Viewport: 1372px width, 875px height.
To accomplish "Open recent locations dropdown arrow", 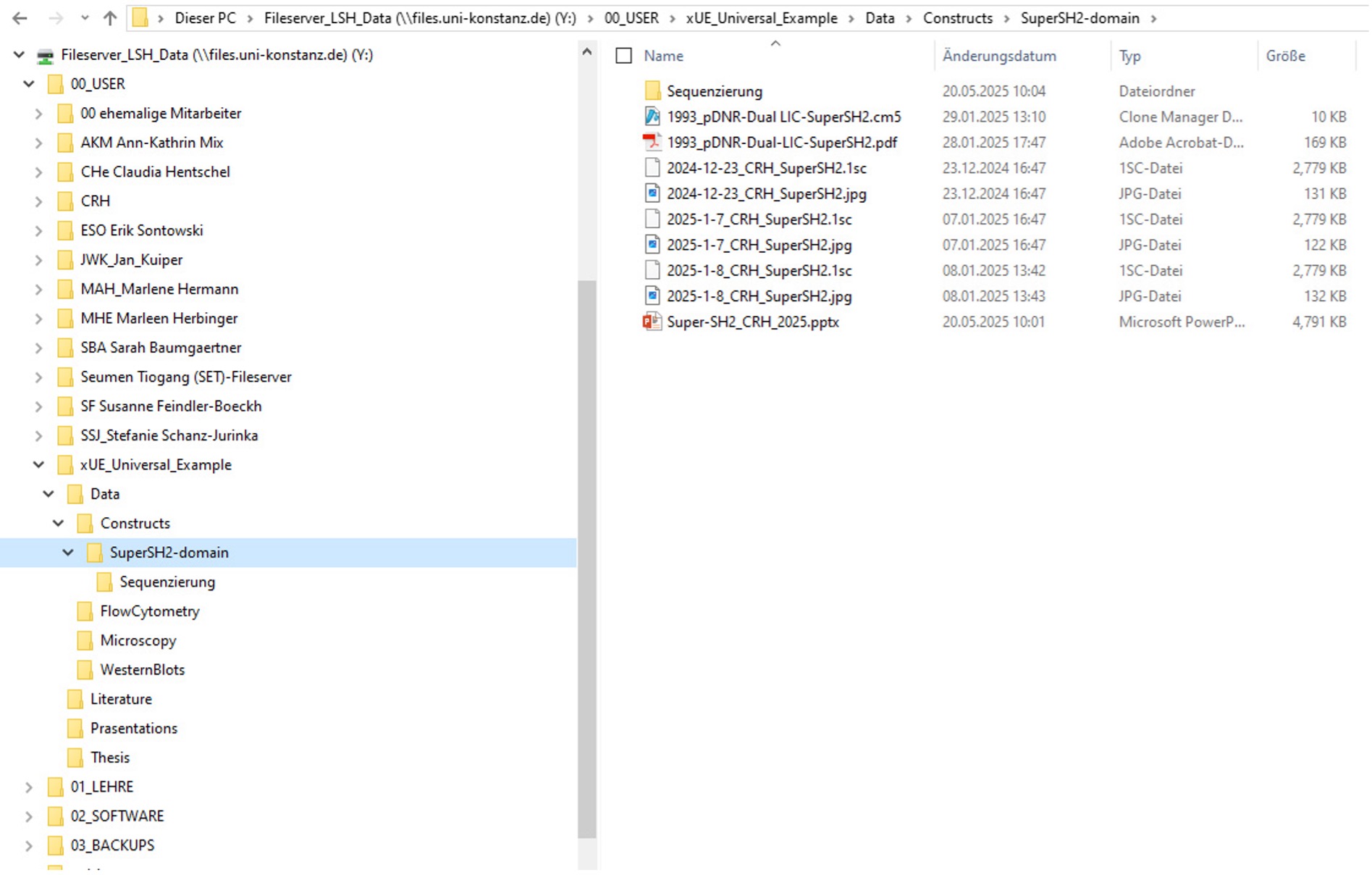I will pyautogui.click(x=85, y=19).
